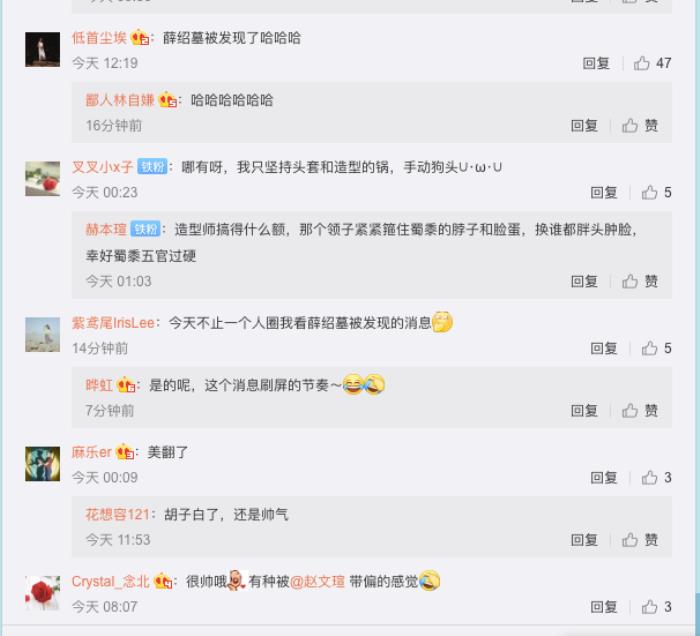Click the 铁粉 badge next to 叉叉小x子
Screen dimensions: 700x636
[152, 167]
